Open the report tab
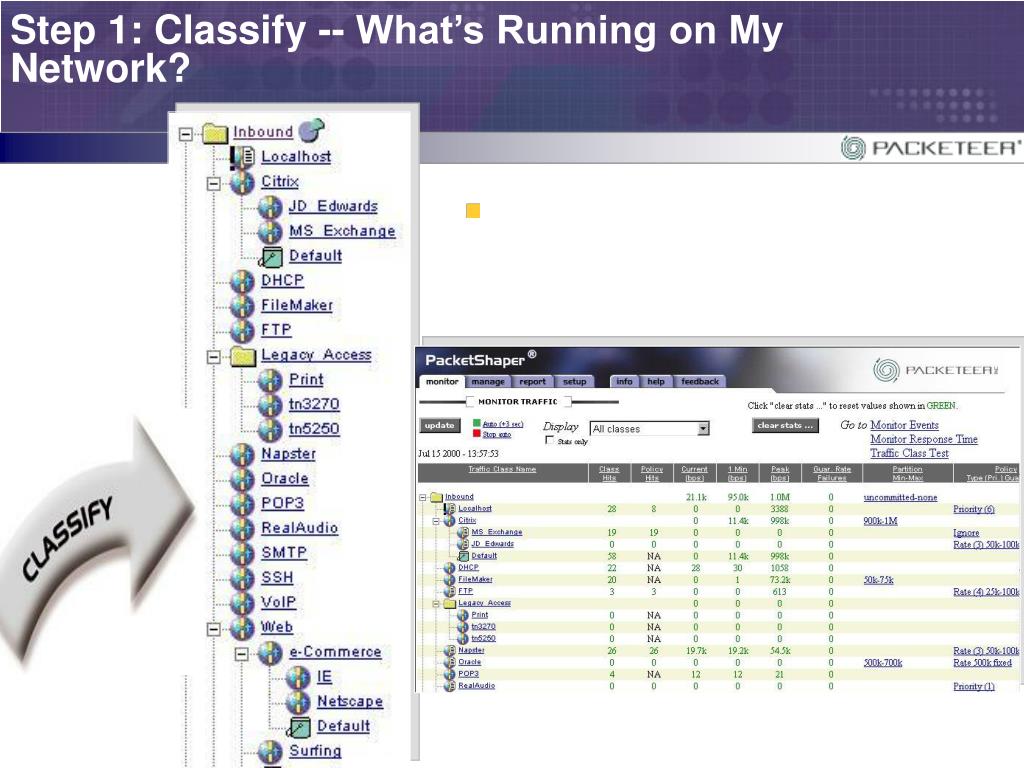Image resolution: width=1024 pixels, height=768 pixels. click(532, 381)
